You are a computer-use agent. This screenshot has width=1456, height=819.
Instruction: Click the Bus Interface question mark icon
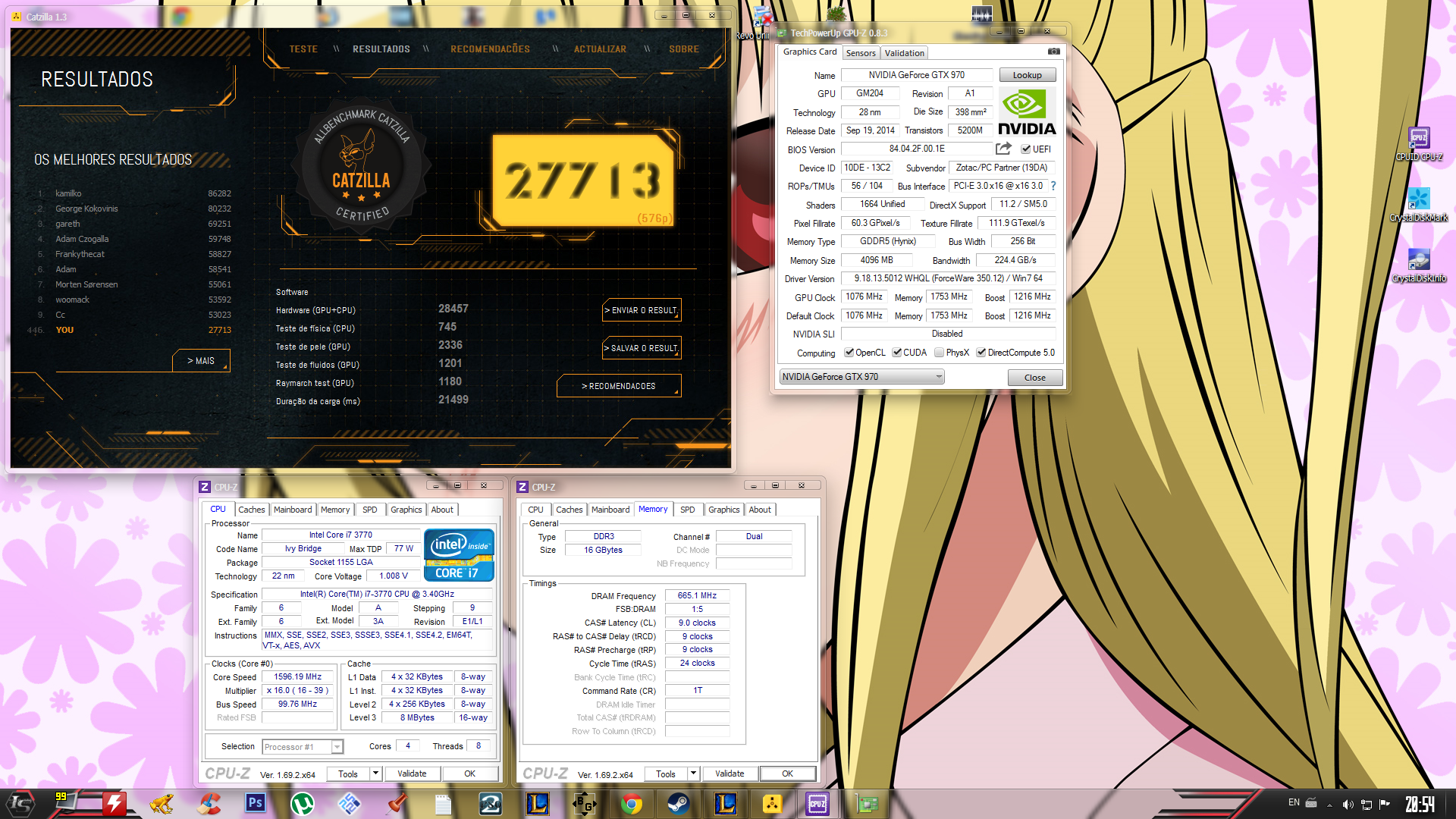1053,186
